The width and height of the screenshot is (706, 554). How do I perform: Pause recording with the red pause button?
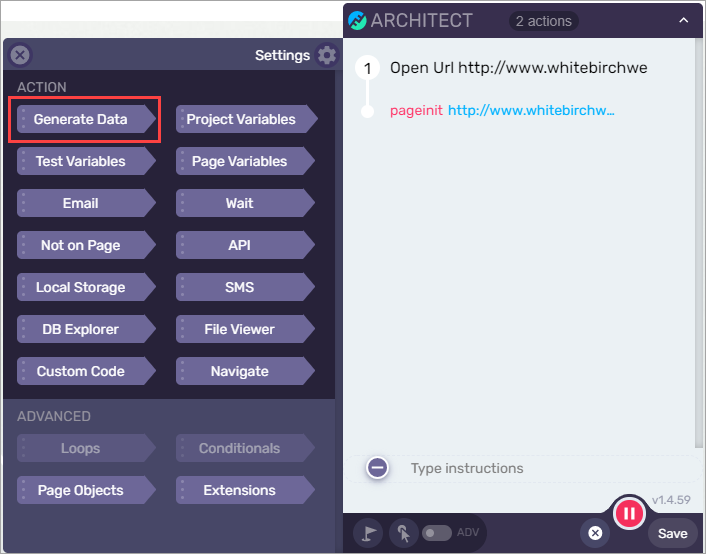coord(629,513)
